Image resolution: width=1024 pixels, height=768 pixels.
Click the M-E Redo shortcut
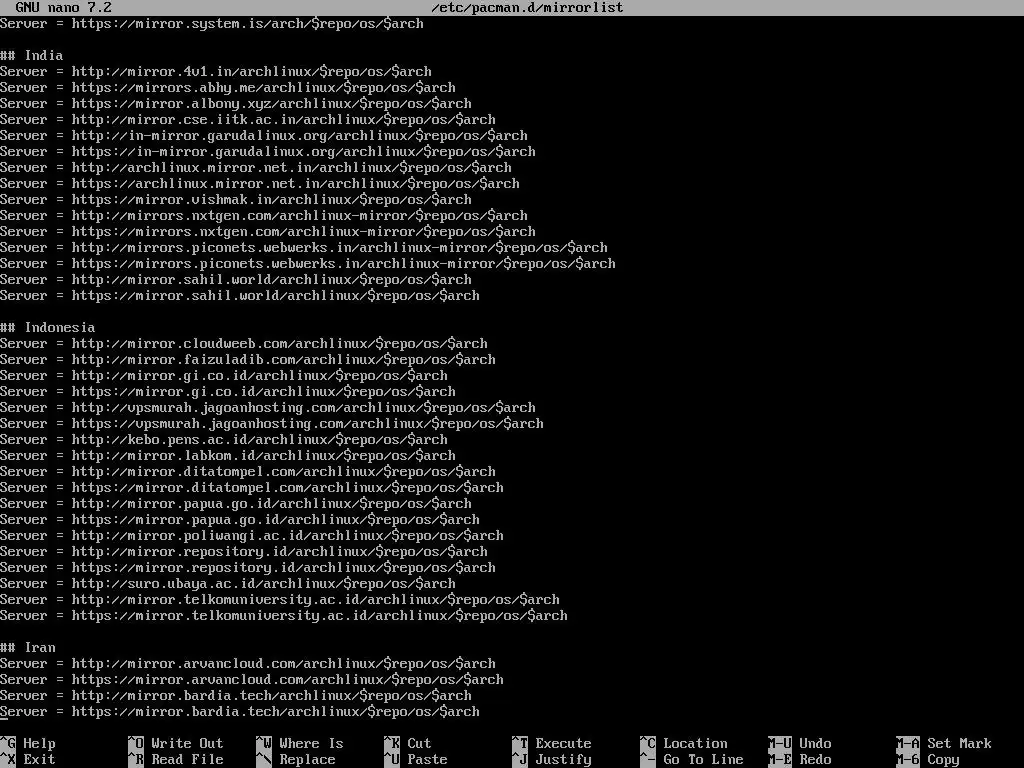click(x=800, y=760)
